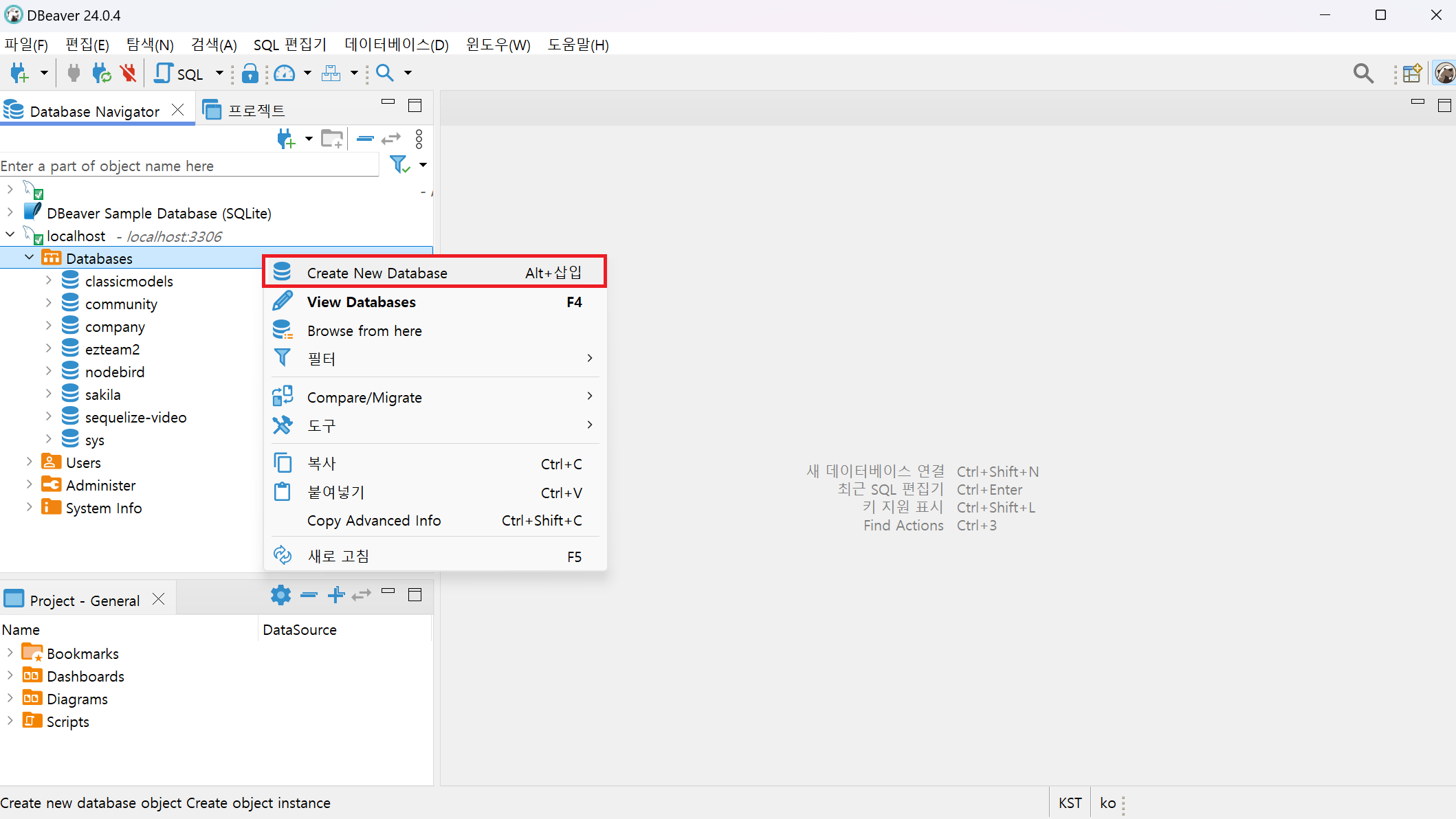Toggle link with editor arrows in navigator
Viewport: 1456px width, 819px height.
pyautogui.click(x=390, y=139)
